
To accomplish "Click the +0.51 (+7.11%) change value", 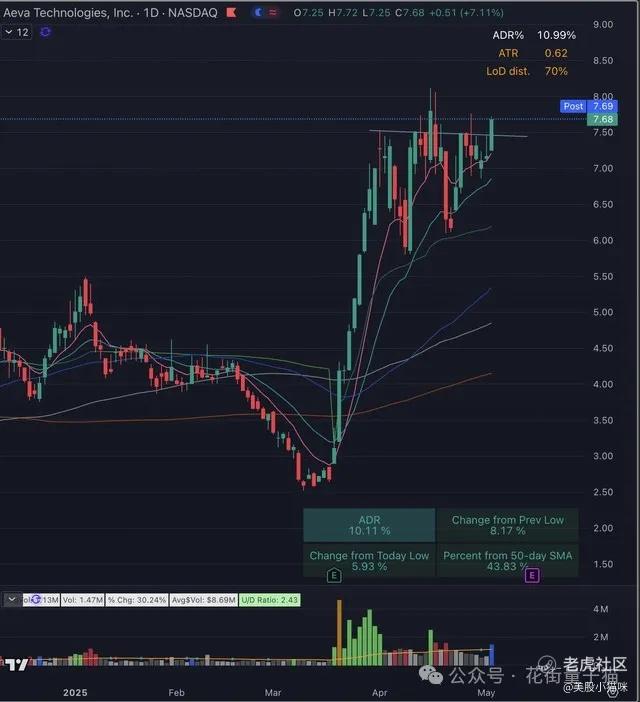I will tap(466, 13).
